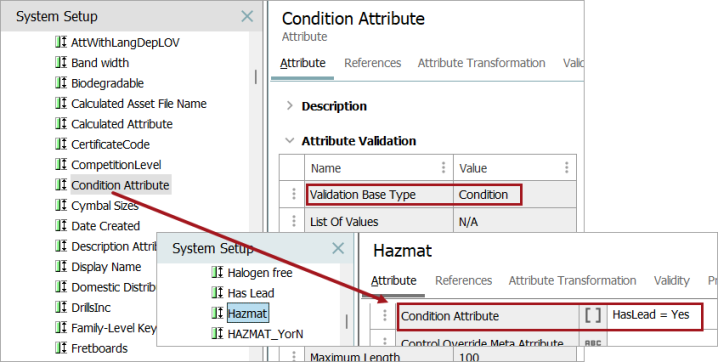
Task: Open Validity tab in Hazmat editor
Action: point(671,281)
